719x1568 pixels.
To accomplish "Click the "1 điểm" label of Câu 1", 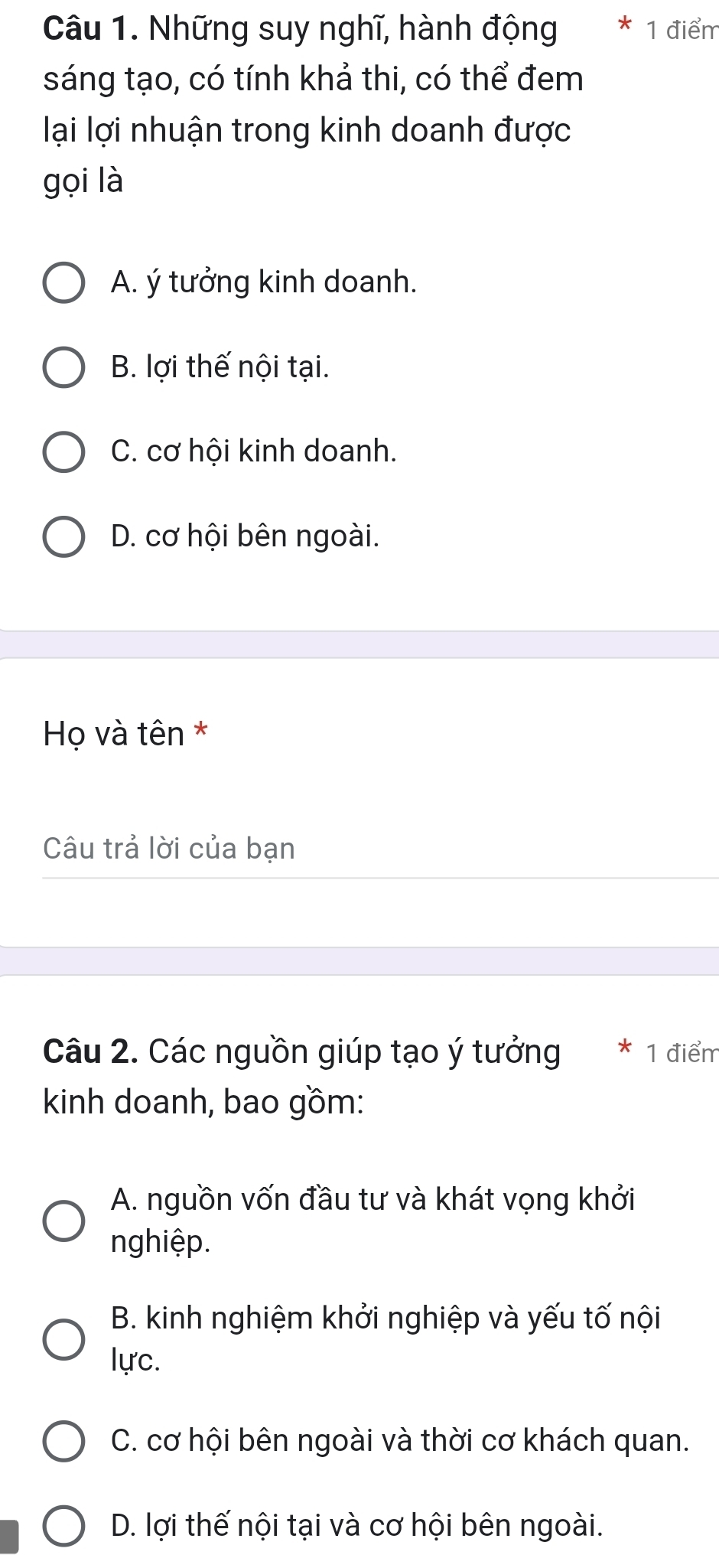I will (x=681, y=31).
